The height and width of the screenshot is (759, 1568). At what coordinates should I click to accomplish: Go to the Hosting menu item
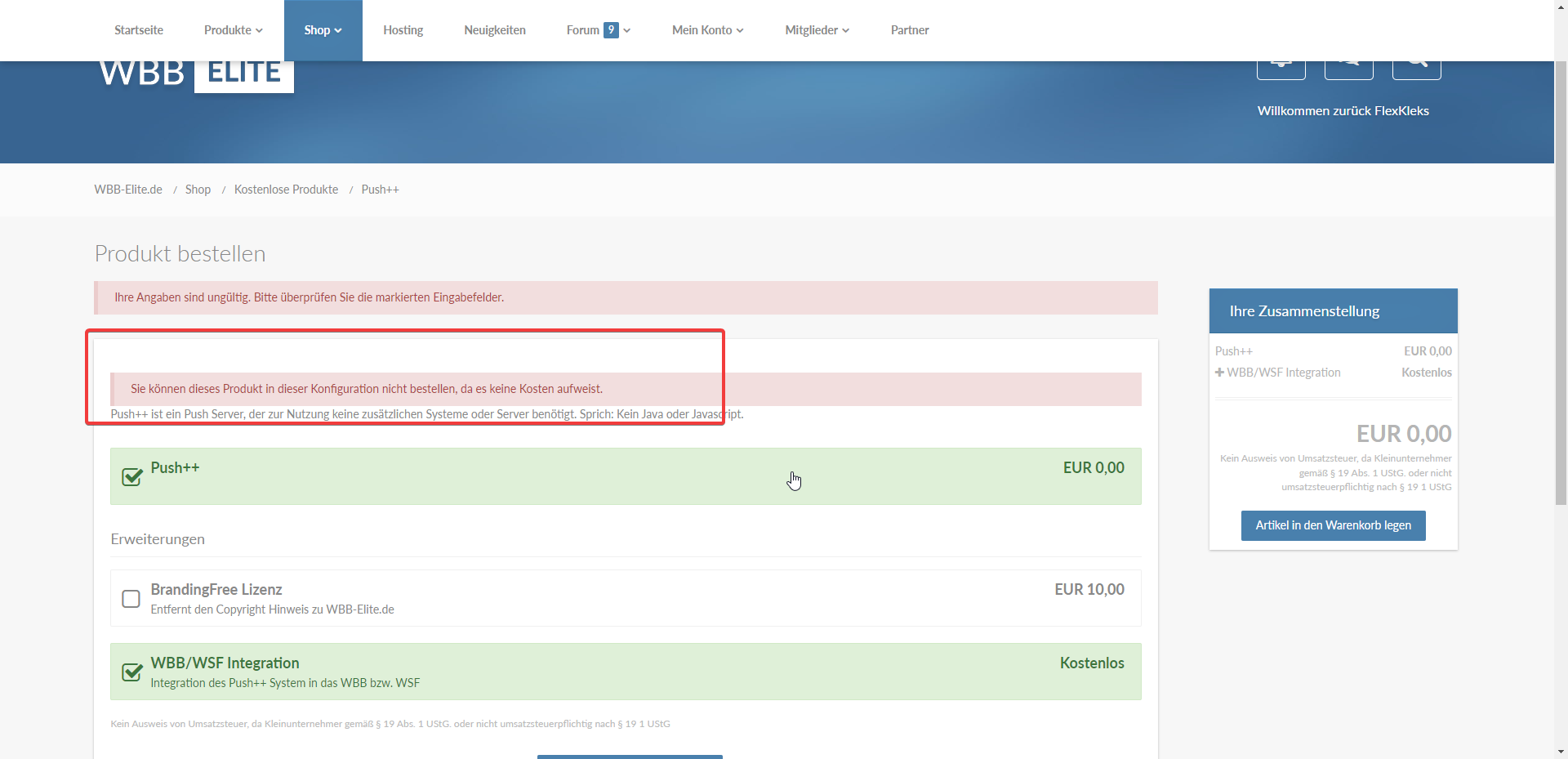pyautogui.click(x=403, y=30)
